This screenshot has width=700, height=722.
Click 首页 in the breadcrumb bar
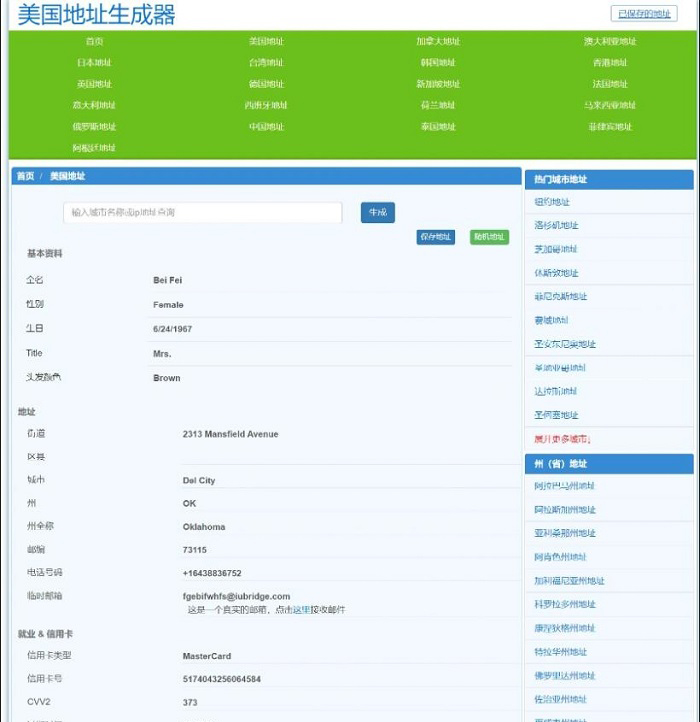tap(25, 176)
